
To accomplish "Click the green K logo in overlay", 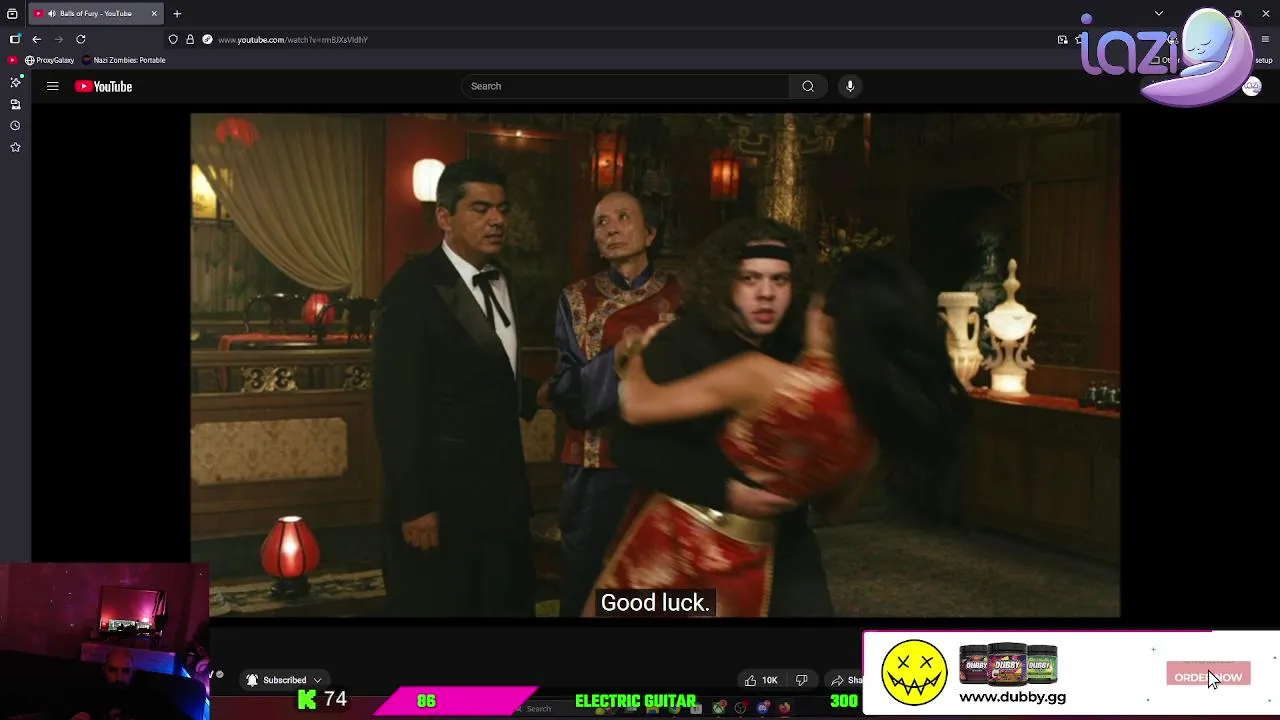I will point(307,700).
